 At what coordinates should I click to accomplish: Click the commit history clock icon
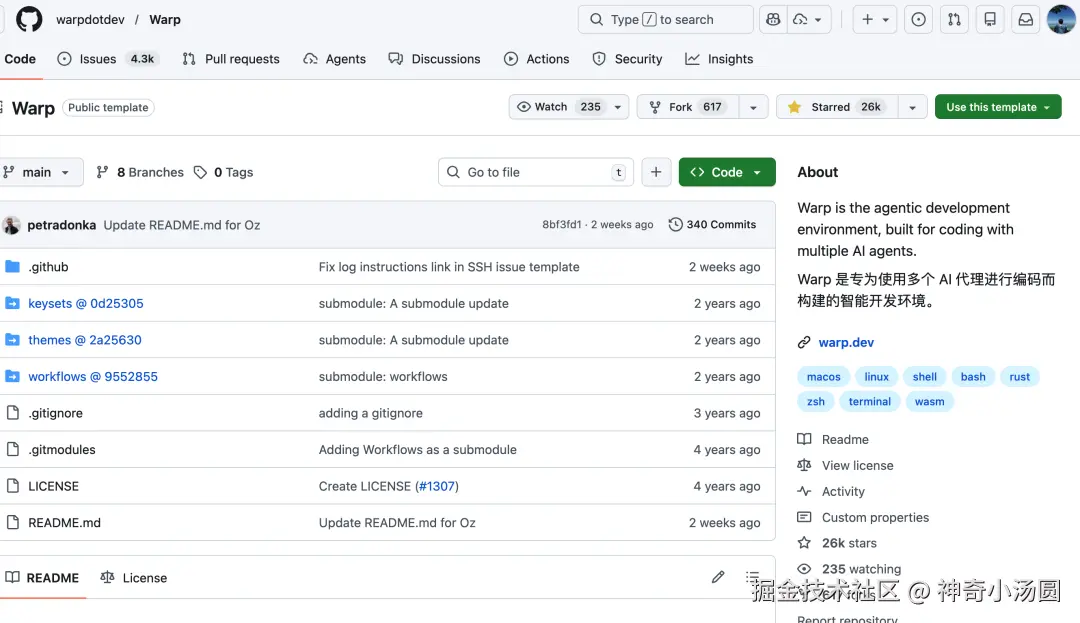coord(676,225)
